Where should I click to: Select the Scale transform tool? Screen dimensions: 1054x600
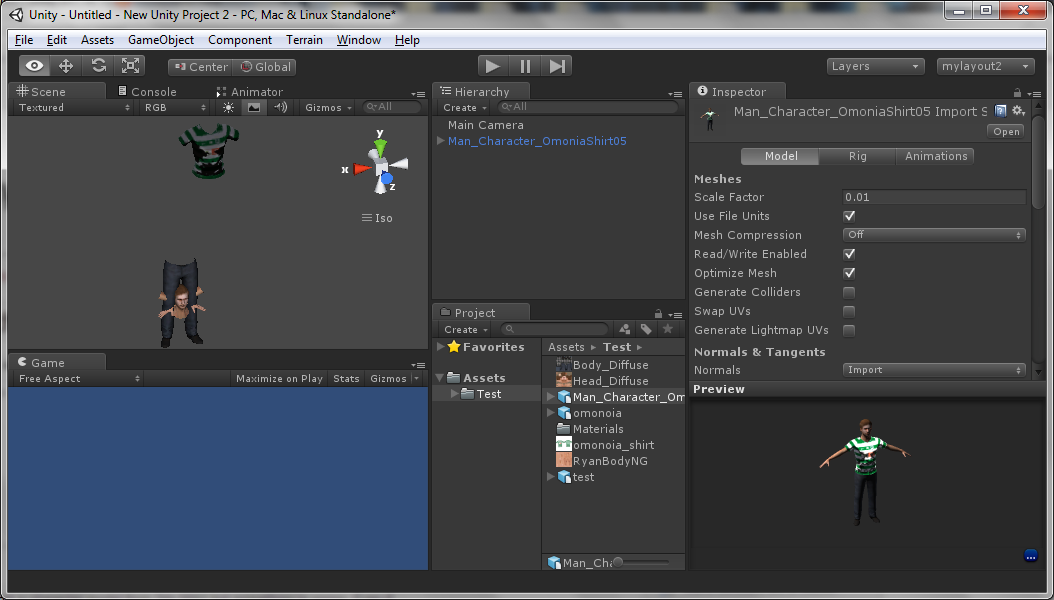pyautogui.click(x=130, y=66)
